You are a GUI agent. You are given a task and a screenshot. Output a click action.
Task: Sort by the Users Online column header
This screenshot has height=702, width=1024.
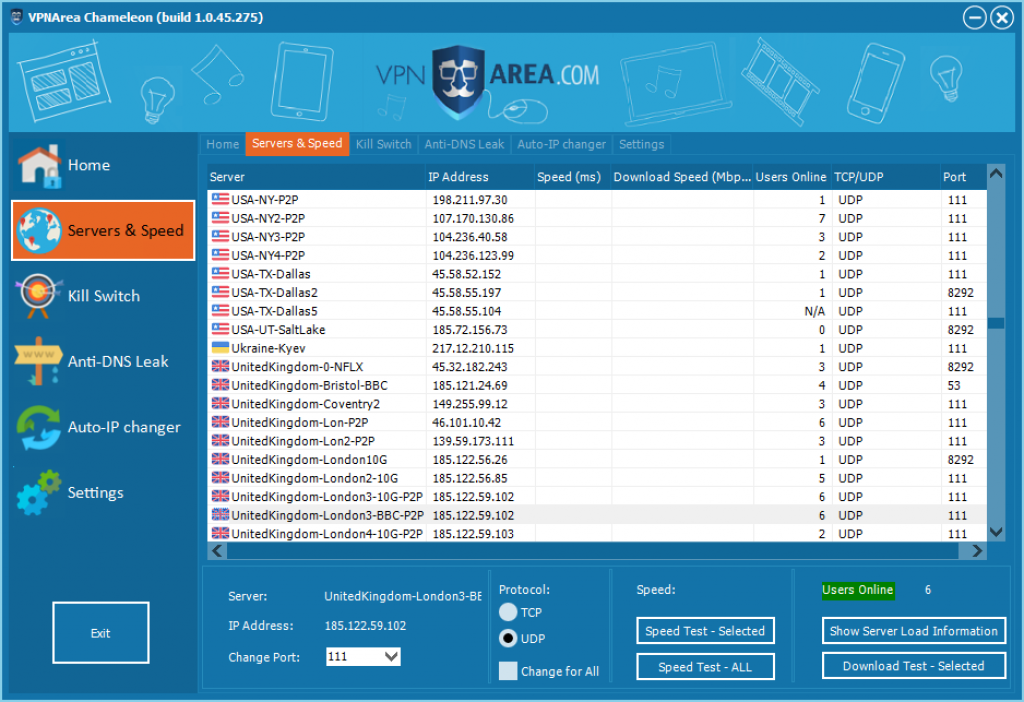click(792, 177)
